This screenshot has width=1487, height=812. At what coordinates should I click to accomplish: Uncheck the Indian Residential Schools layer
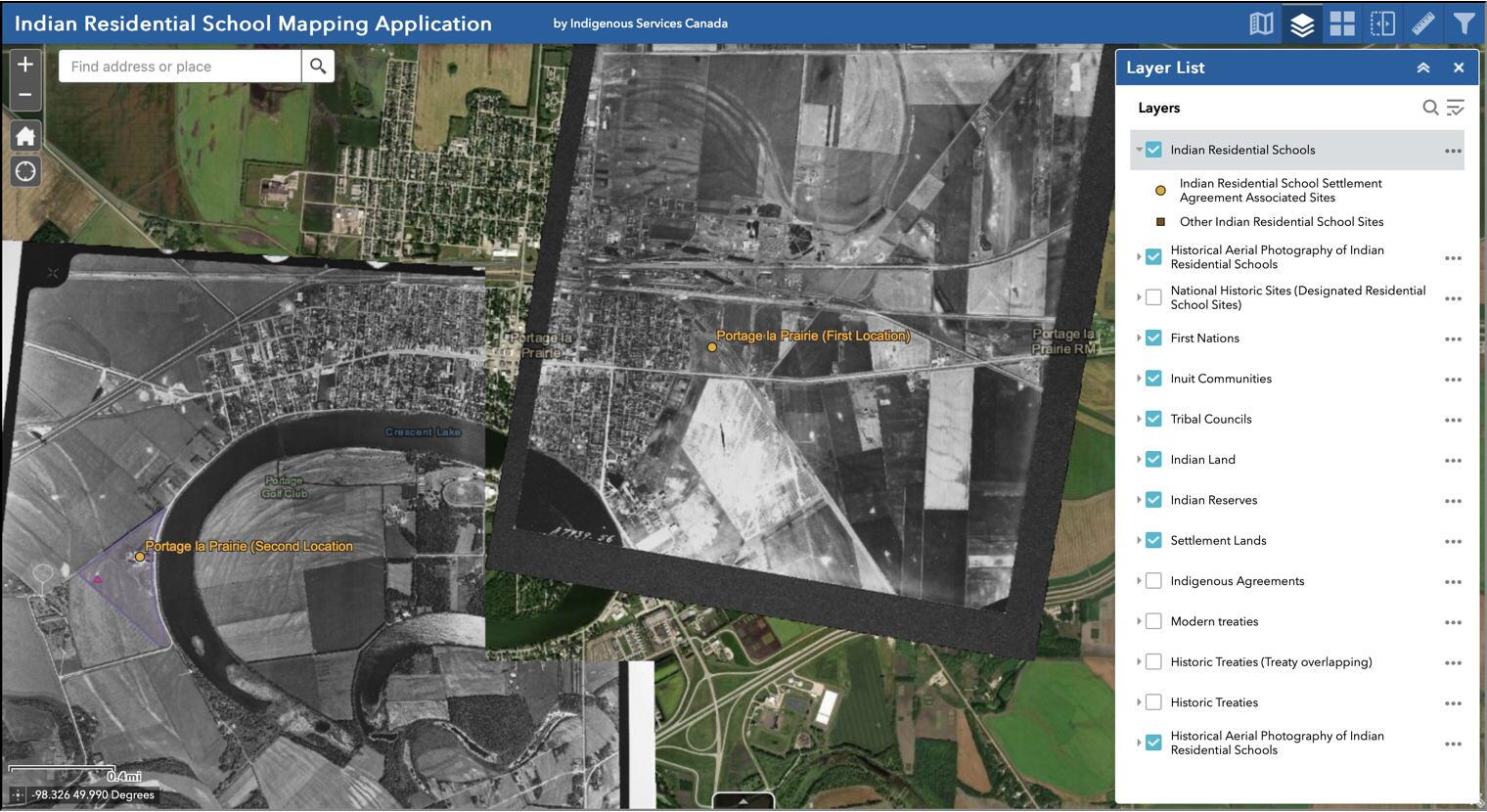(1153, 150)
